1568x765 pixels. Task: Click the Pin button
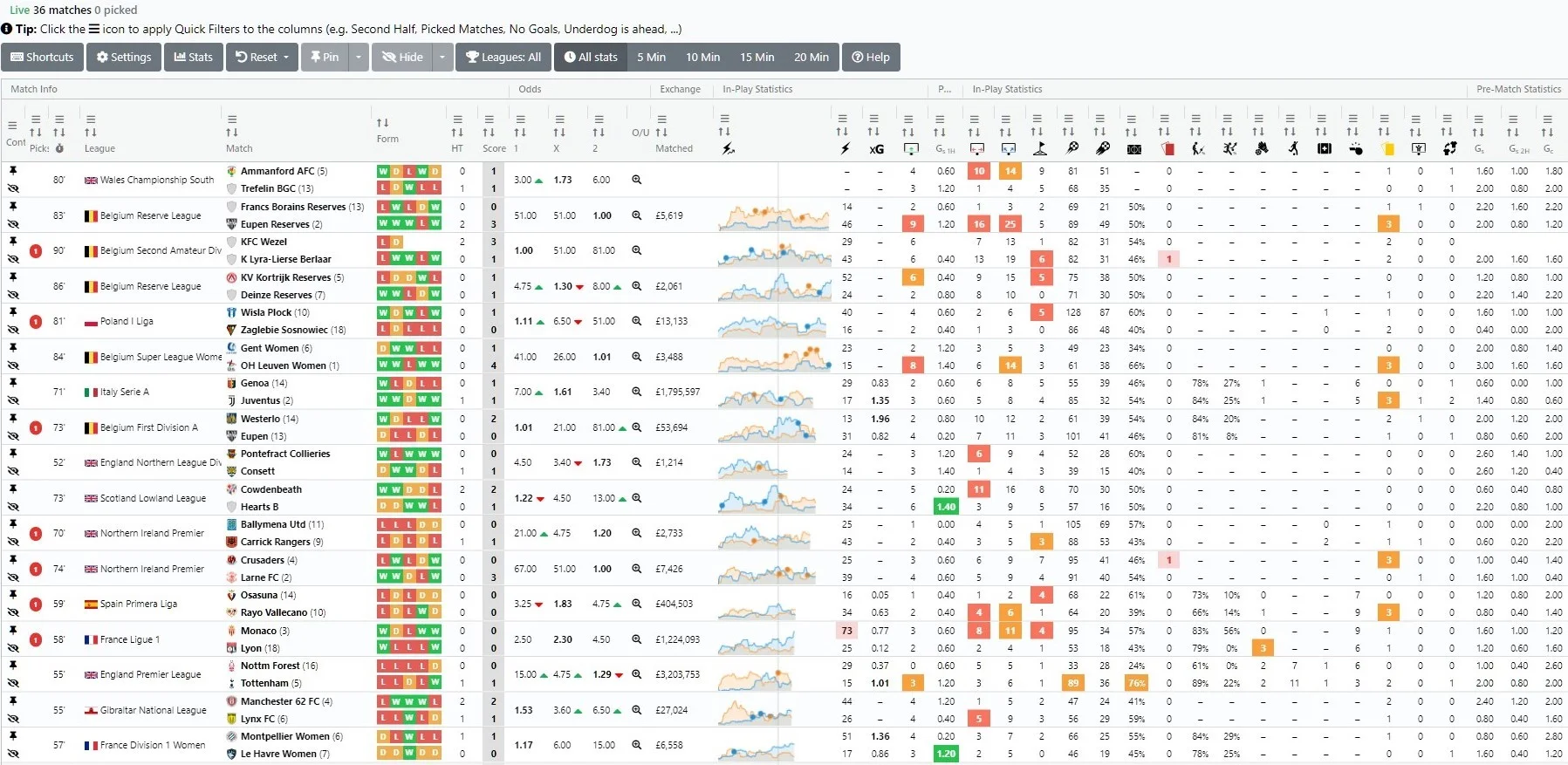click(x=325, y=57)
